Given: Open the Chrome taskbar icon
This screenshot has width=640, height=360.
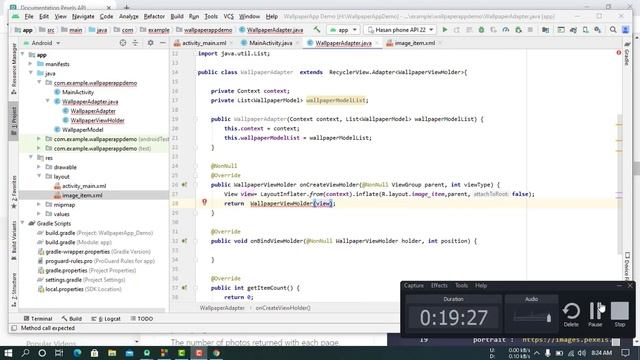Looking at the screenshot, I should click(x=216, y=353).
